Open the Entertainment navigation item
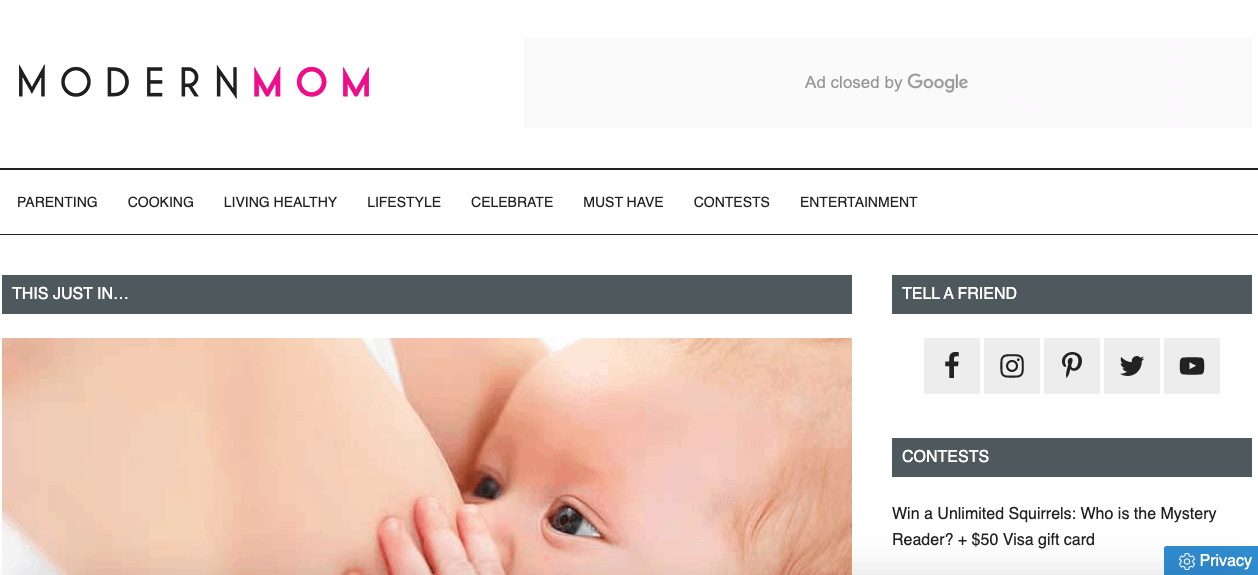1258x575 pixels. coord(859,202)
